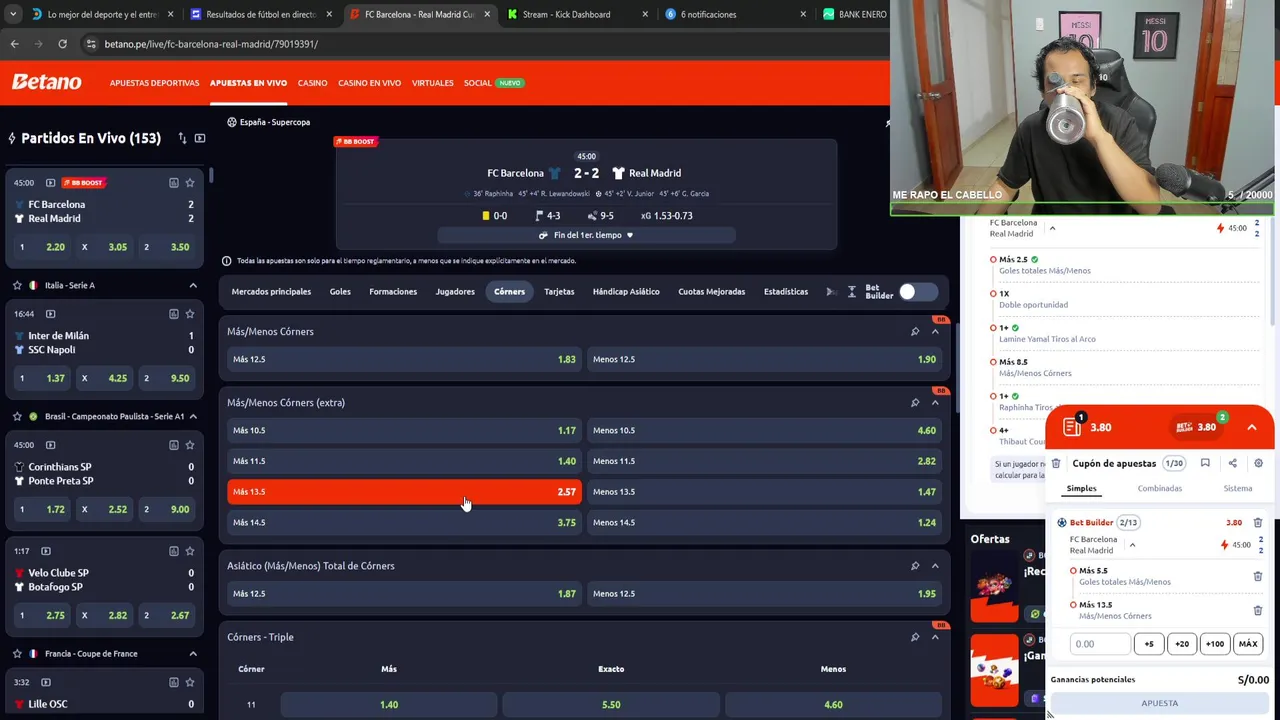Screen dimensions: 1280x720
Task: Switch to the Stream - Kick Dashboard browser tab
Action: (x=566, y=14)
